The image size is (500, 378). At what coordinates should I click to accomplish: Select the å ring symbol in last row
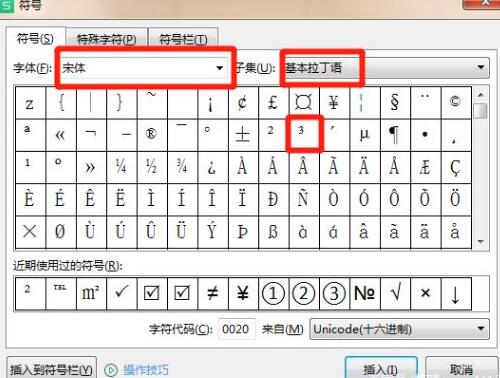click(x=456, y=231)
